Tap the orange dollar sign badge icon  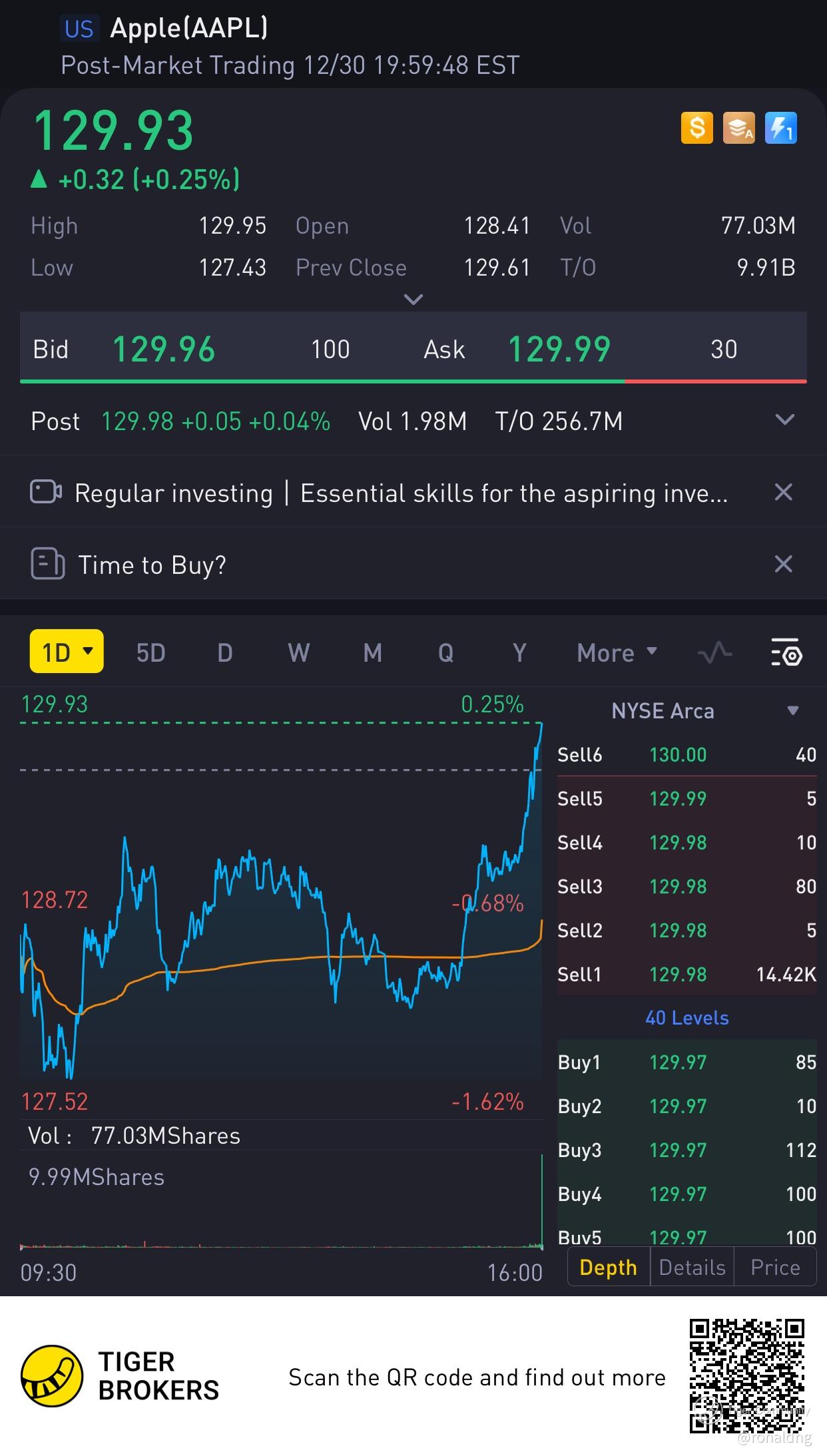click(696, 127)
